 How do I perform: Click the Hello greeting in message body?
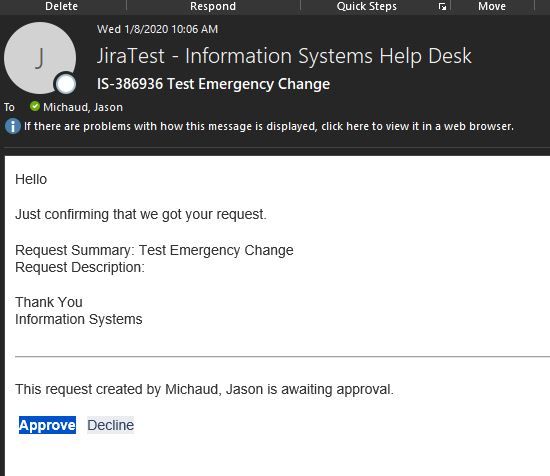[31, 179]
